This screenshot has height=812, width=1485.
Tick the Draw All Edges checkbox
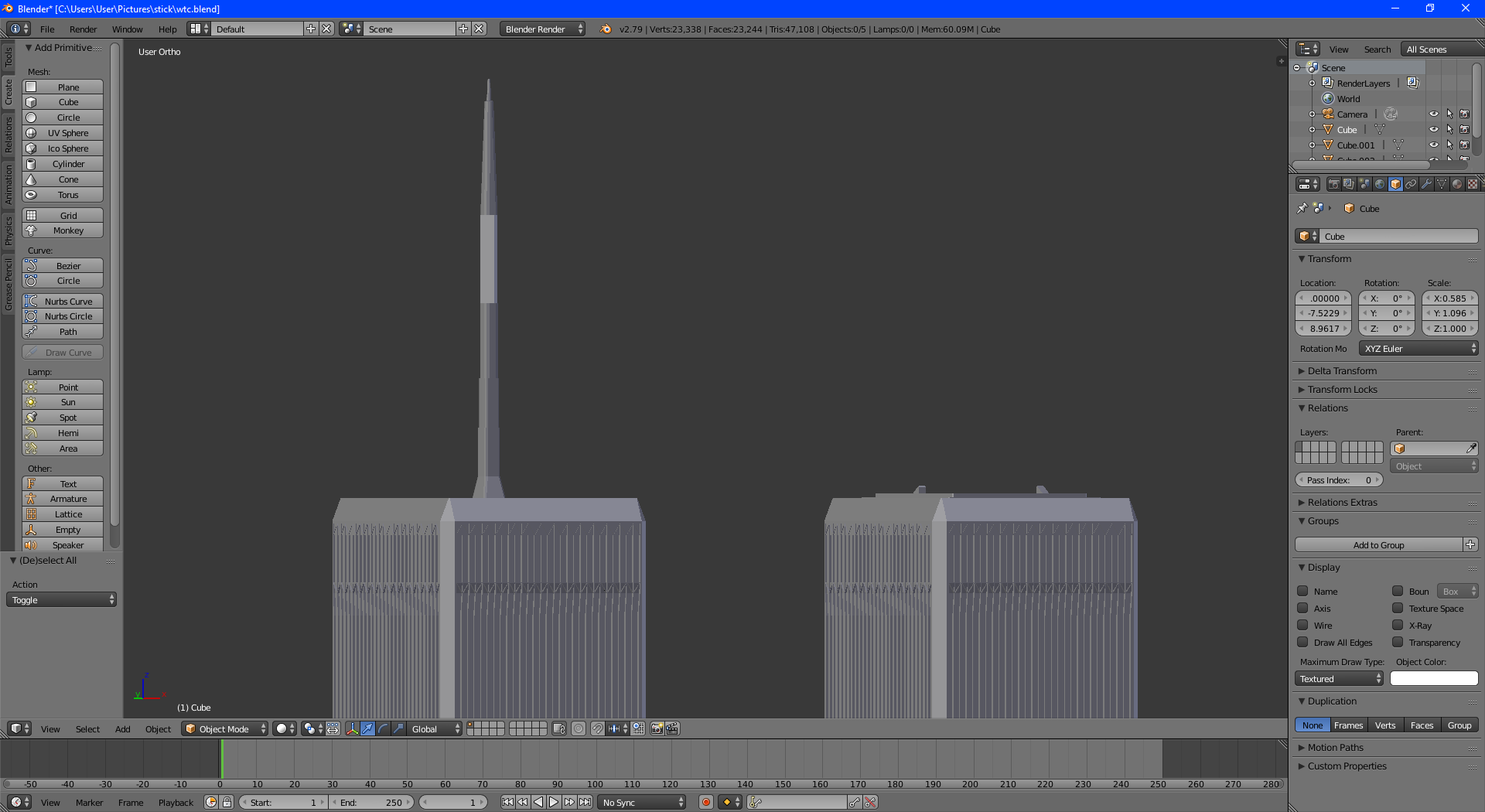pos(1303,642)
